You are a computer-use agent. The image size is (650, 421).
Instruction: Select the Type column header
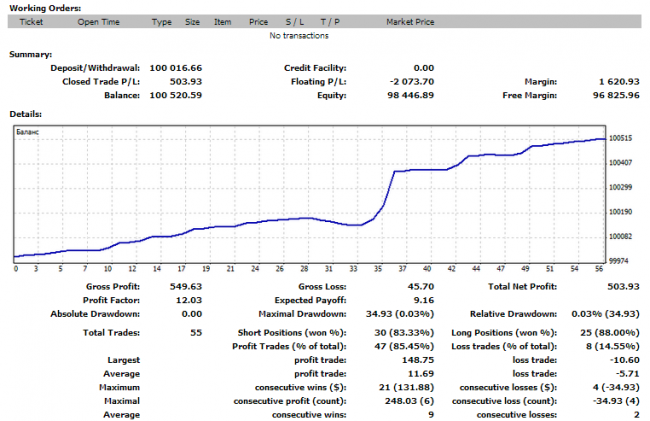pyautogui.click(x=162, y=21)
